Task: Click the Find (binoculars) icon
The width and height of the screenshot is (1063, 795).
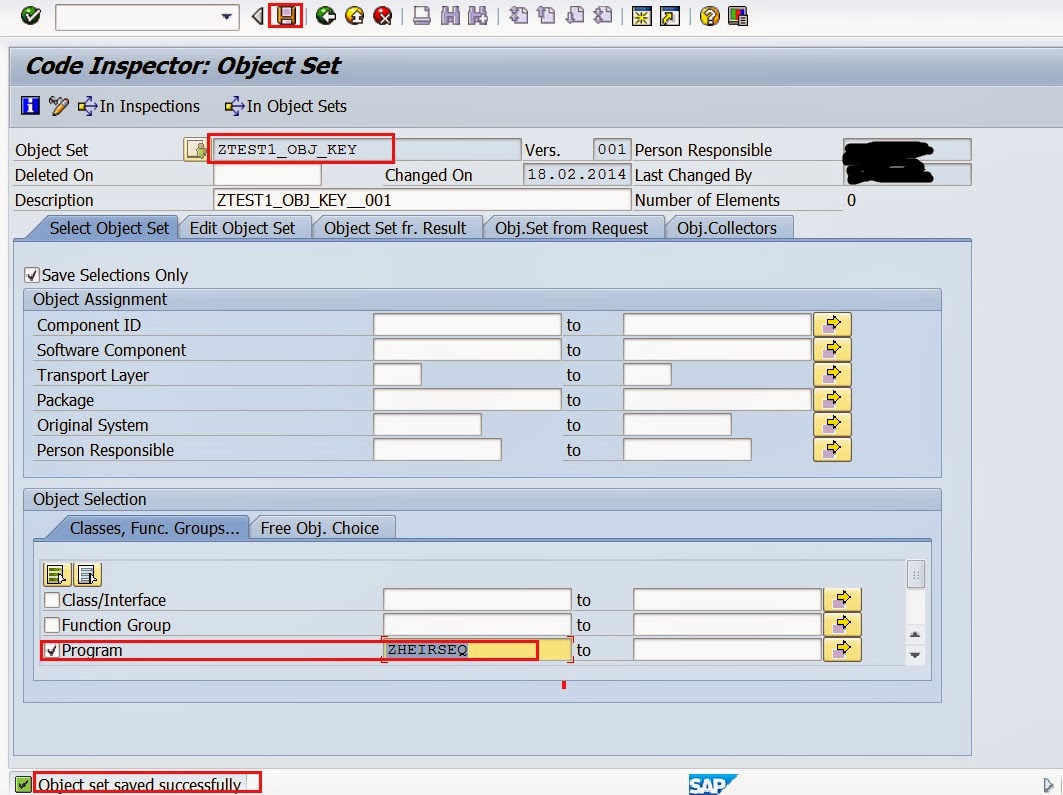Action: pos(453,16)
